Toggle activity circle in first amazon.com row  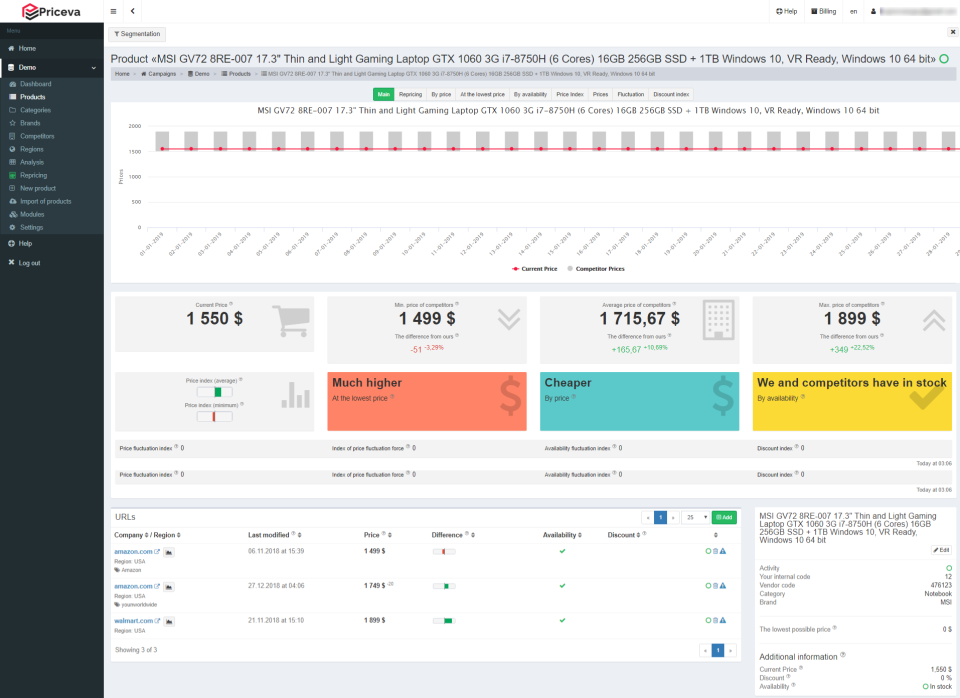click(708, 552)
